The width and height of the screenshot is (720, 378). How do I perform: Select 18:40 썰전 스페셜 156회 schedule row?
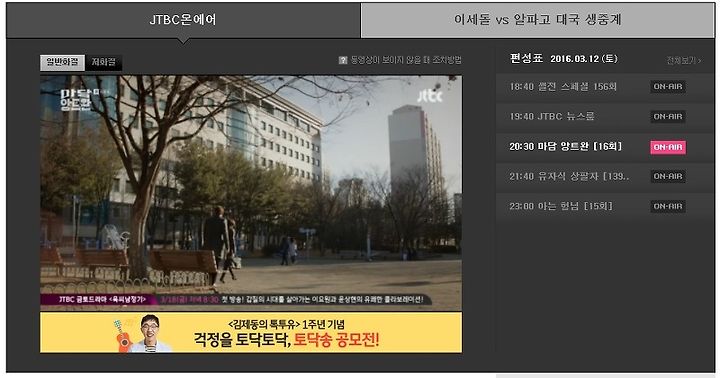(x=604, y=87)
